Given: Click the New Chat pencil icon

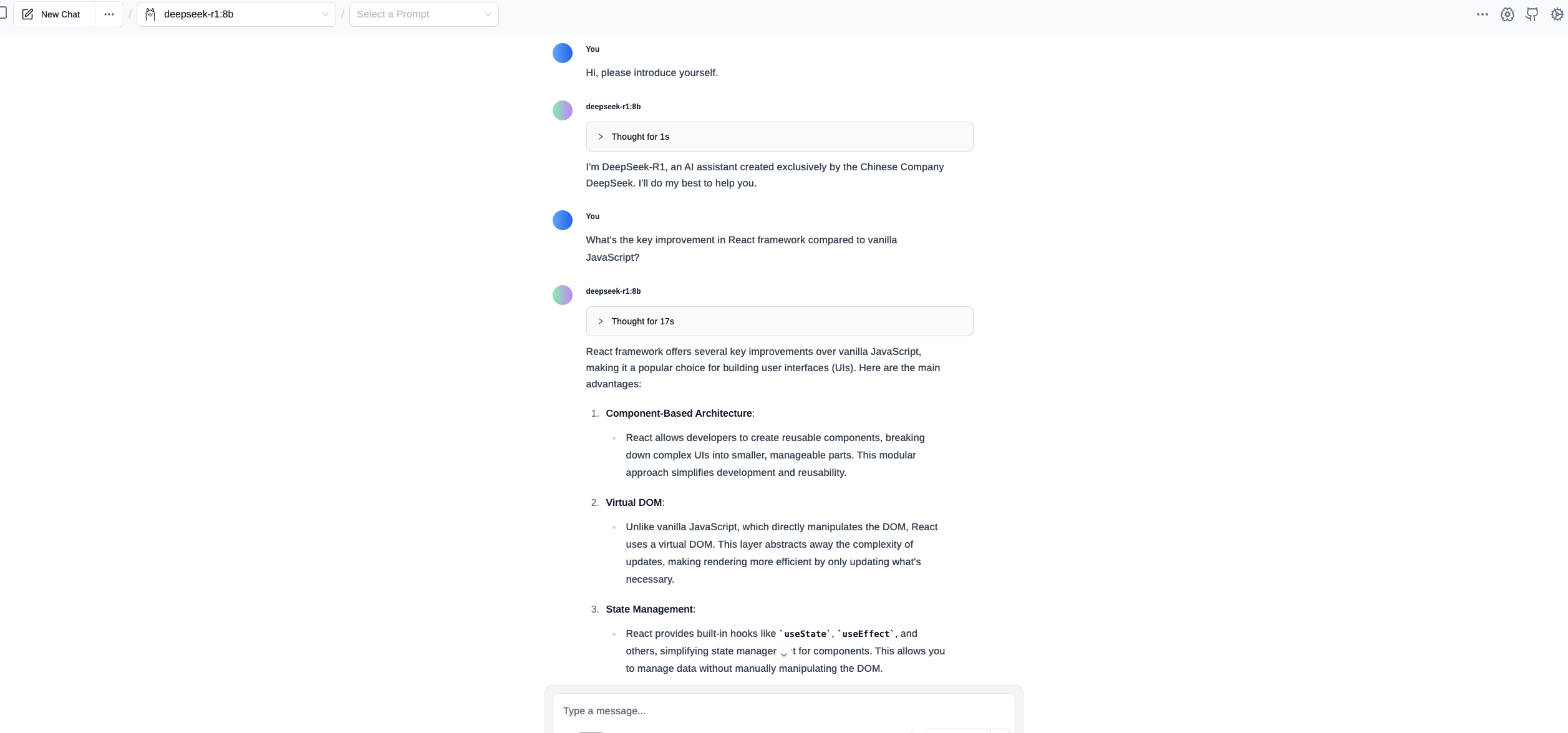Looking at the screenshot, I should coord(27,14).
